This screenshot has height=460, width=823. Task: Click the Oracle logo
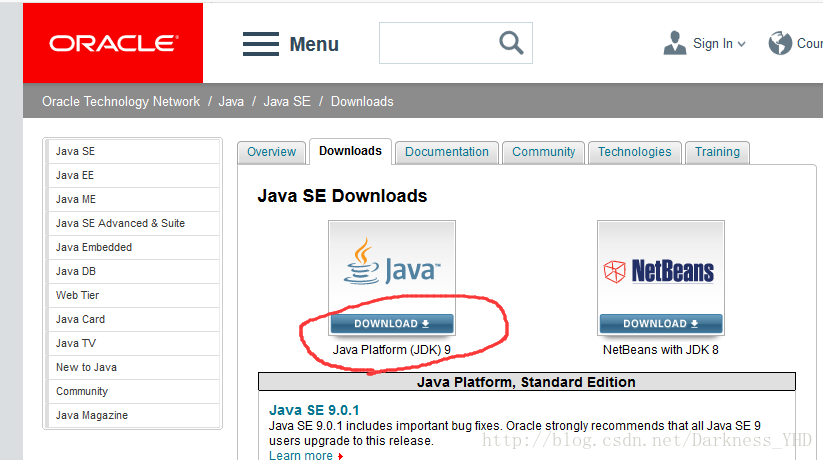coord(113,43)
